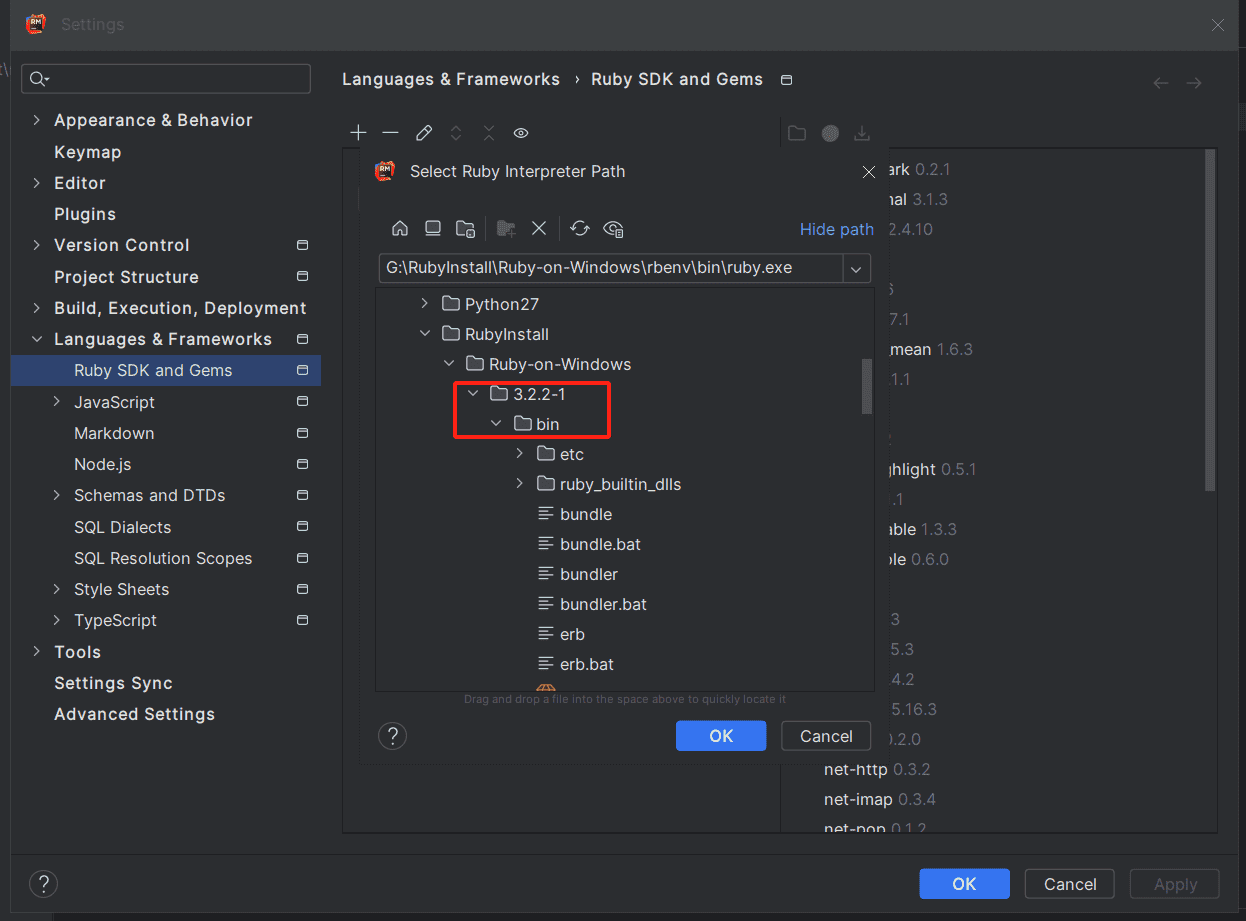Collapse Languages & Frameworks group

pos(37,339)
